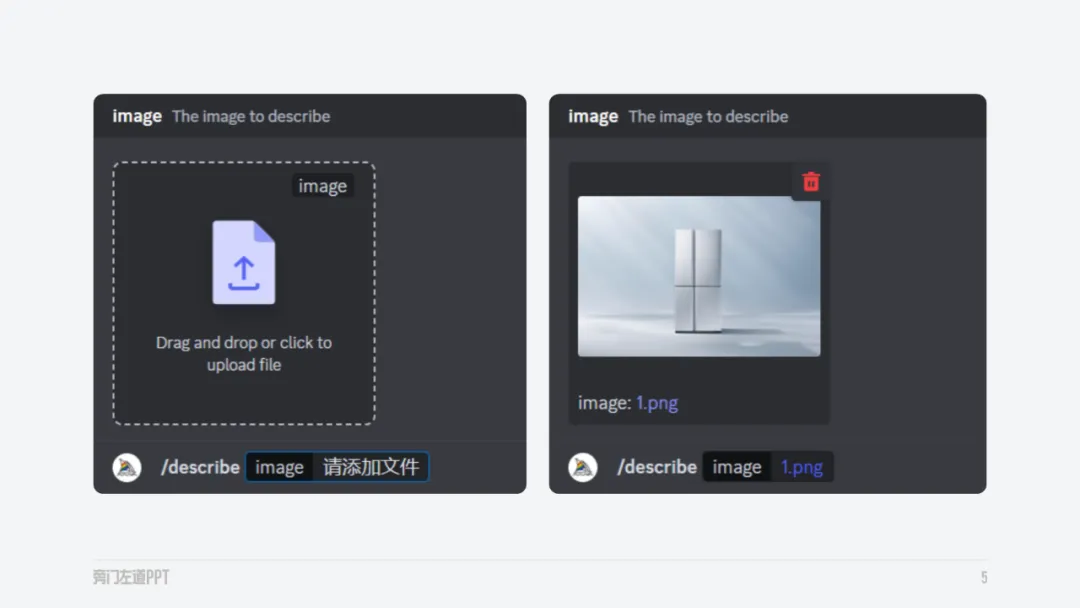
Task: Click the 'image:' label below the thumbnail
Action: (604, 403)
